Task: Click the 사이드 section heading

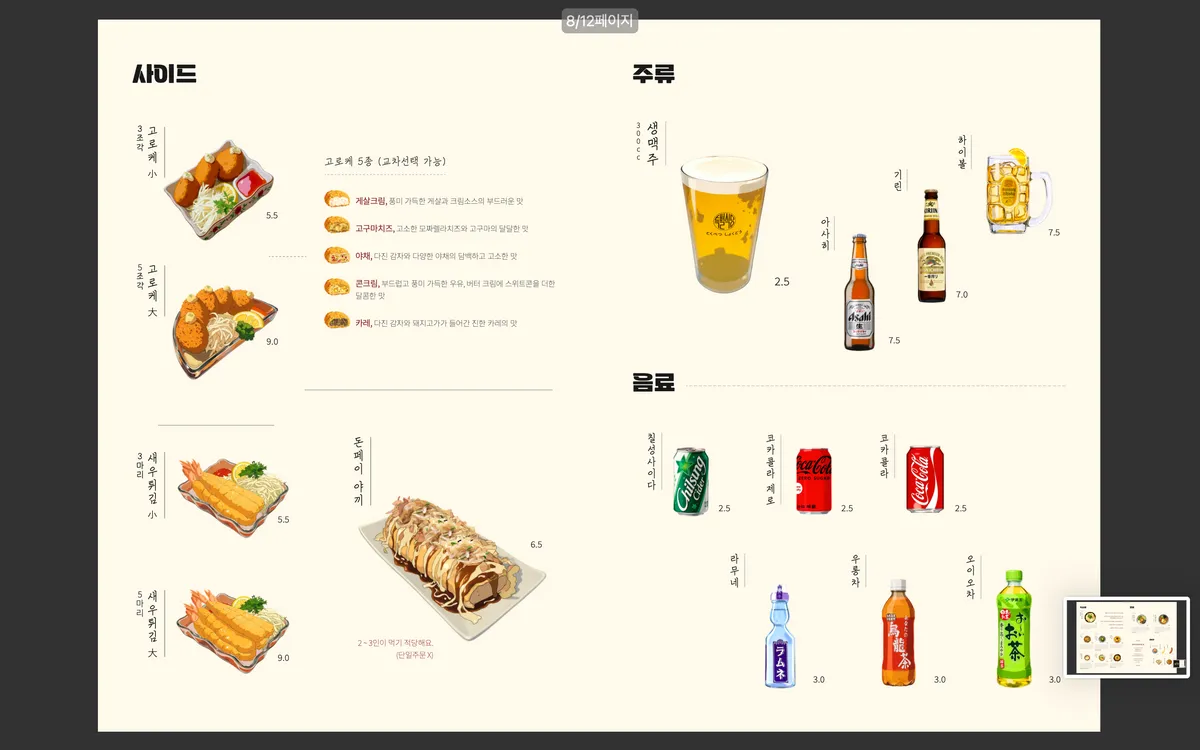Action: pos(164,74)
